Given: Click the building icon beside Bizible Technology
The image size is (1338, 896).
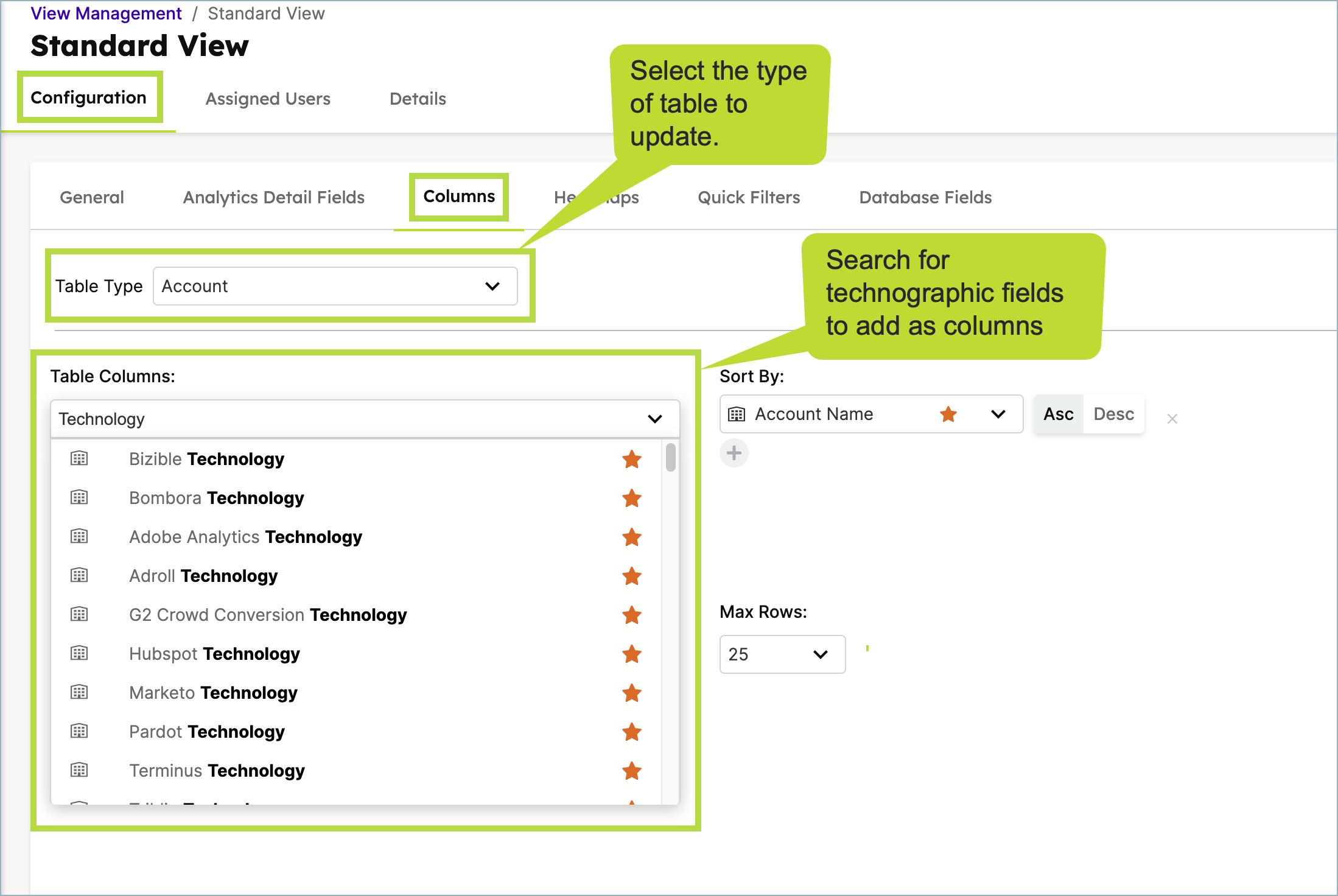Looking at the screenshot, I should click(x=79, y=459).
